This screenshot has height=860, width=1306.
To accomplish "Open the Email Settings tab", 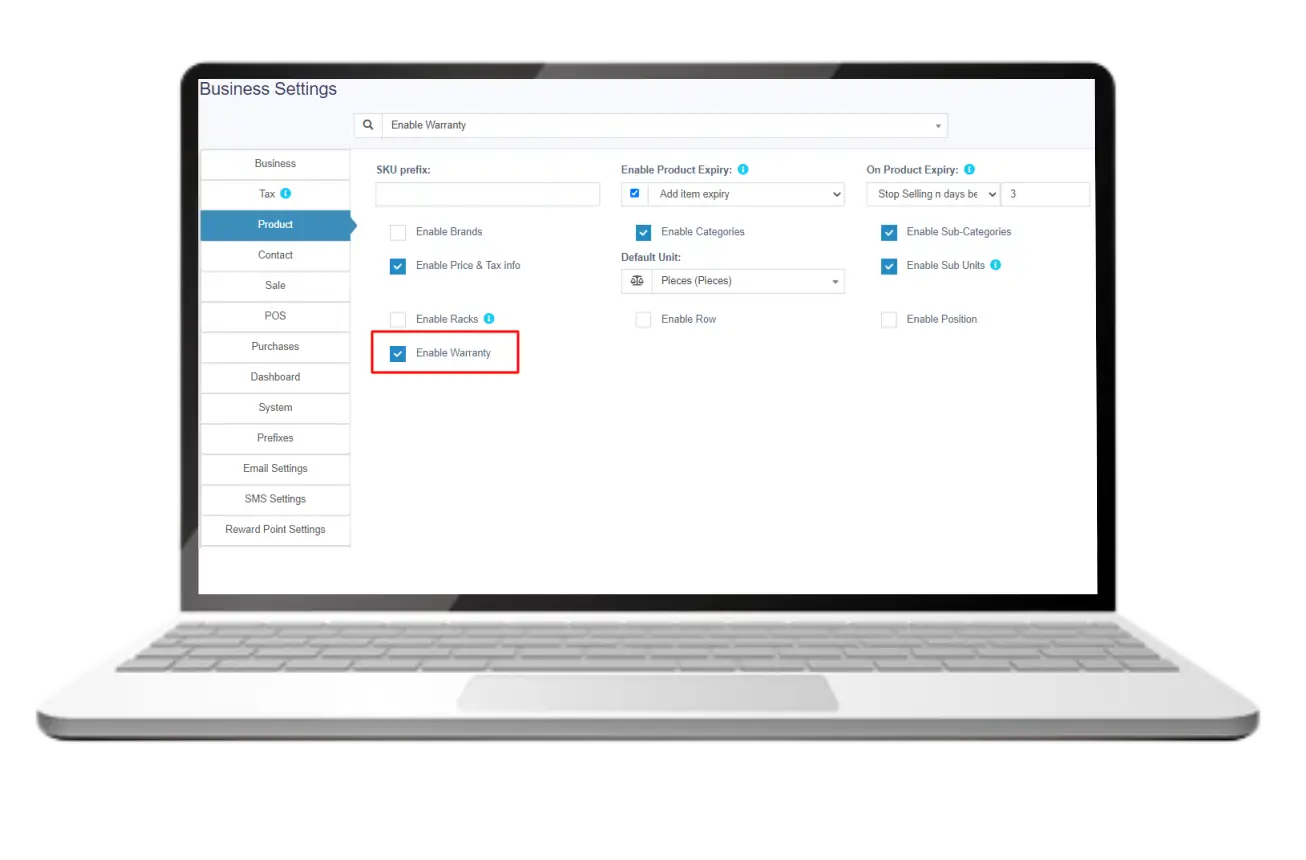I will 275,469.
